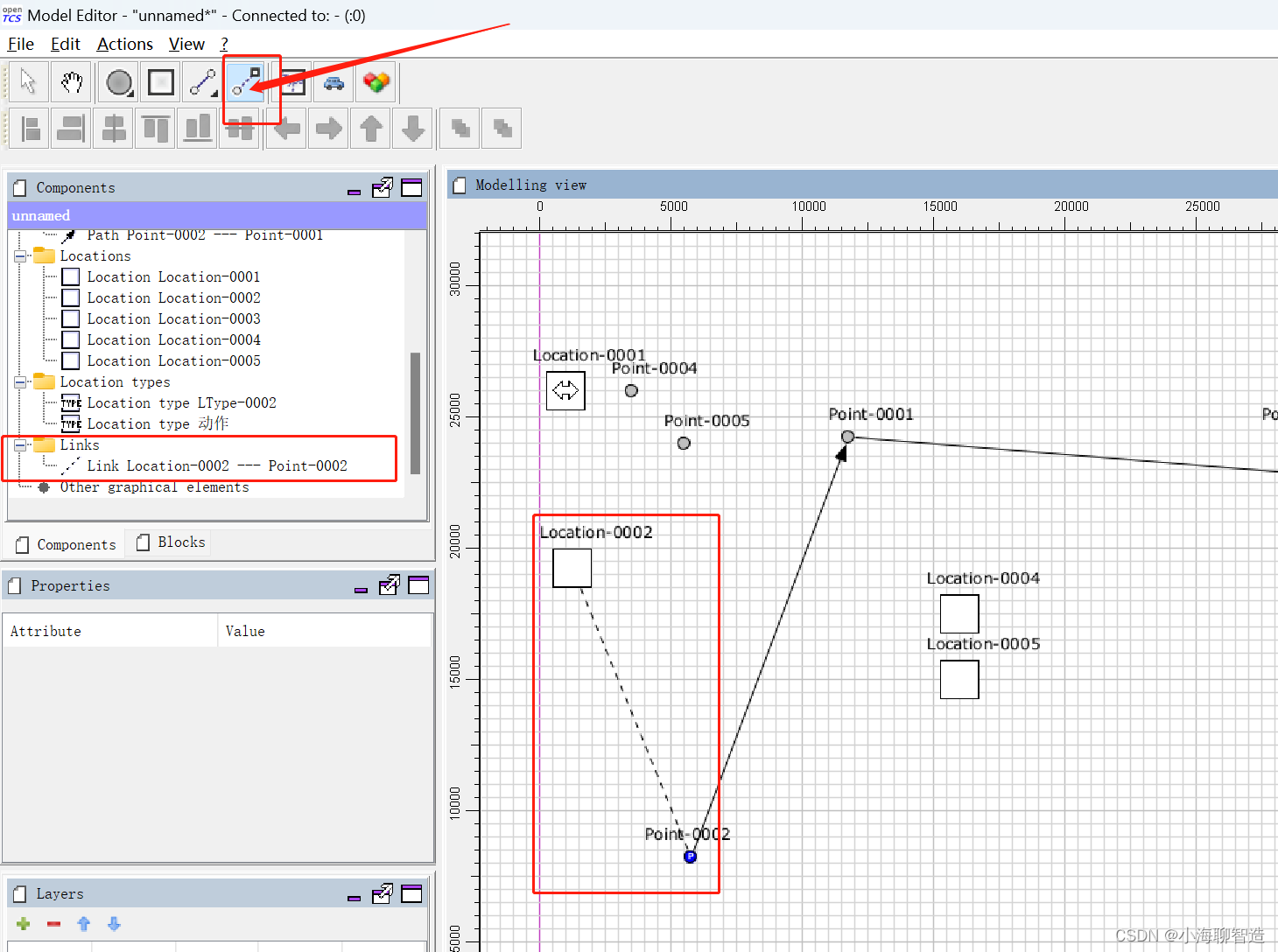This screenshot has height=952, width=1278.
Task: Move selection up with arrow button
Action: point(370,129)
